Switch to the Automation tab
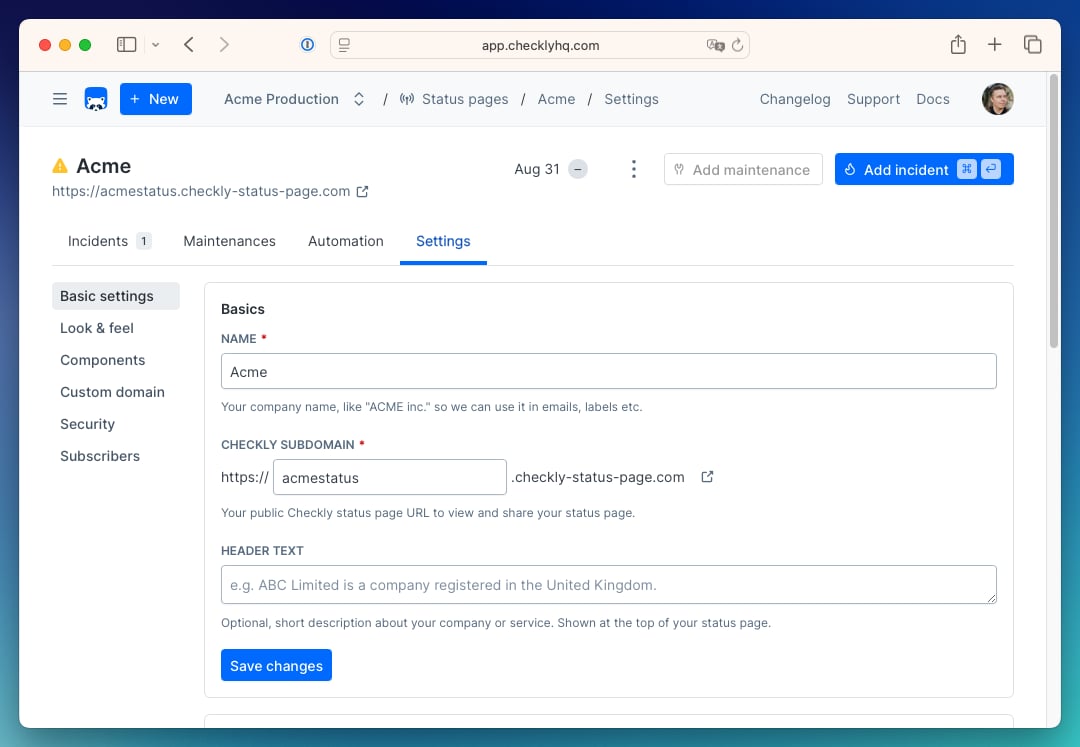The width and height of the screenshot is (1080, 747). point(346,241)
